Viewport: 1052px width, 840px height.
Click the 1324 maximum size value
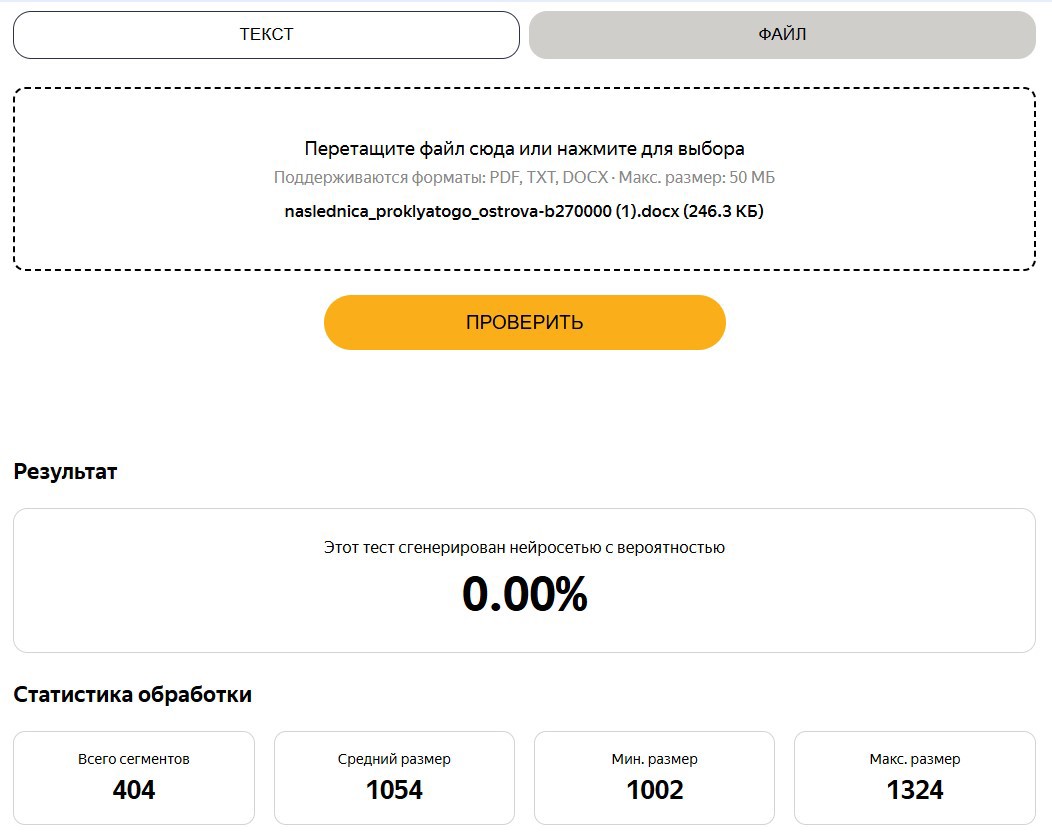point(915,790)
